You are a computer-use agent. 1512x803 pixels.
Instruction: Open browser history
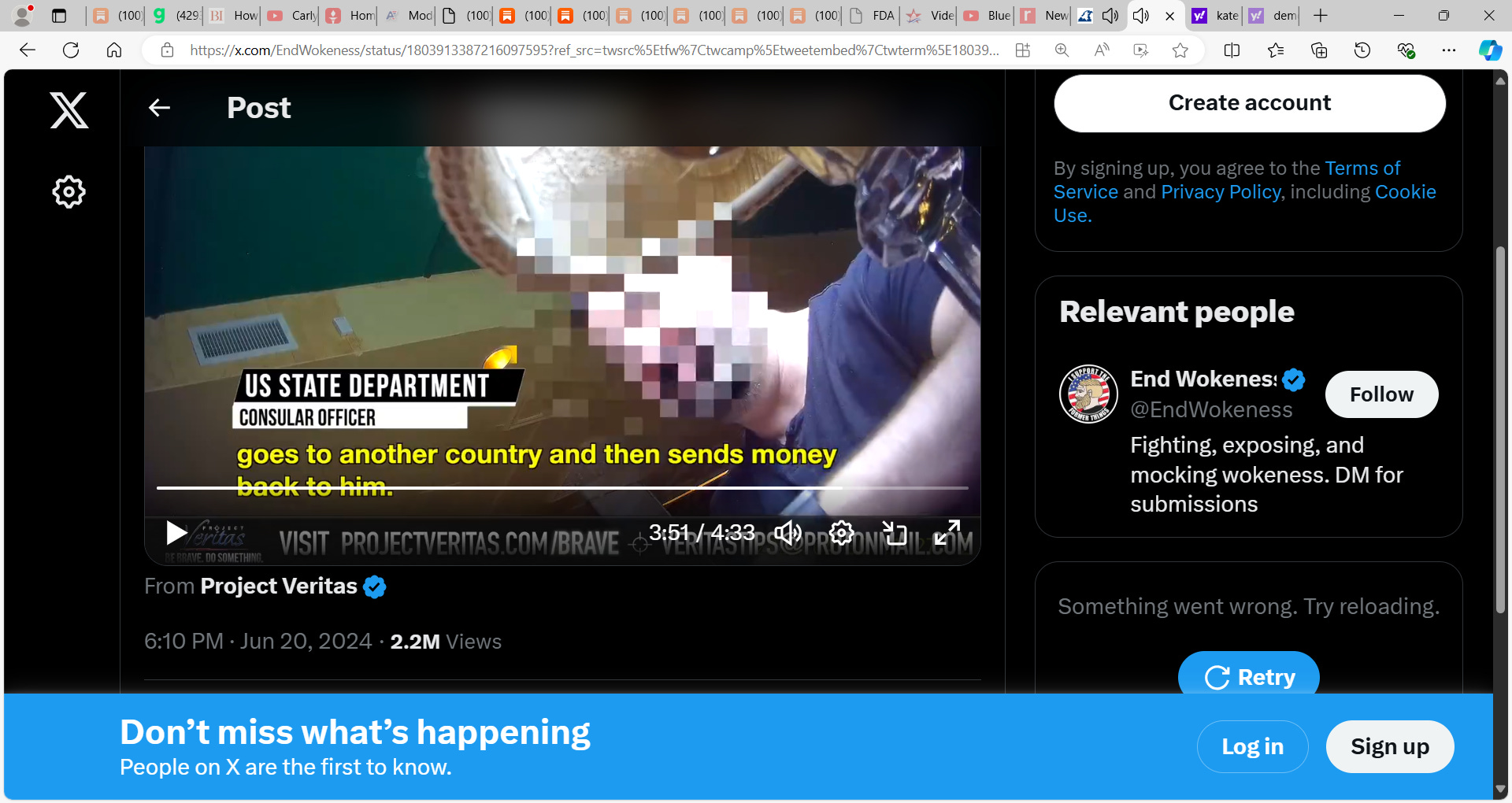(x=1362, y=50)
